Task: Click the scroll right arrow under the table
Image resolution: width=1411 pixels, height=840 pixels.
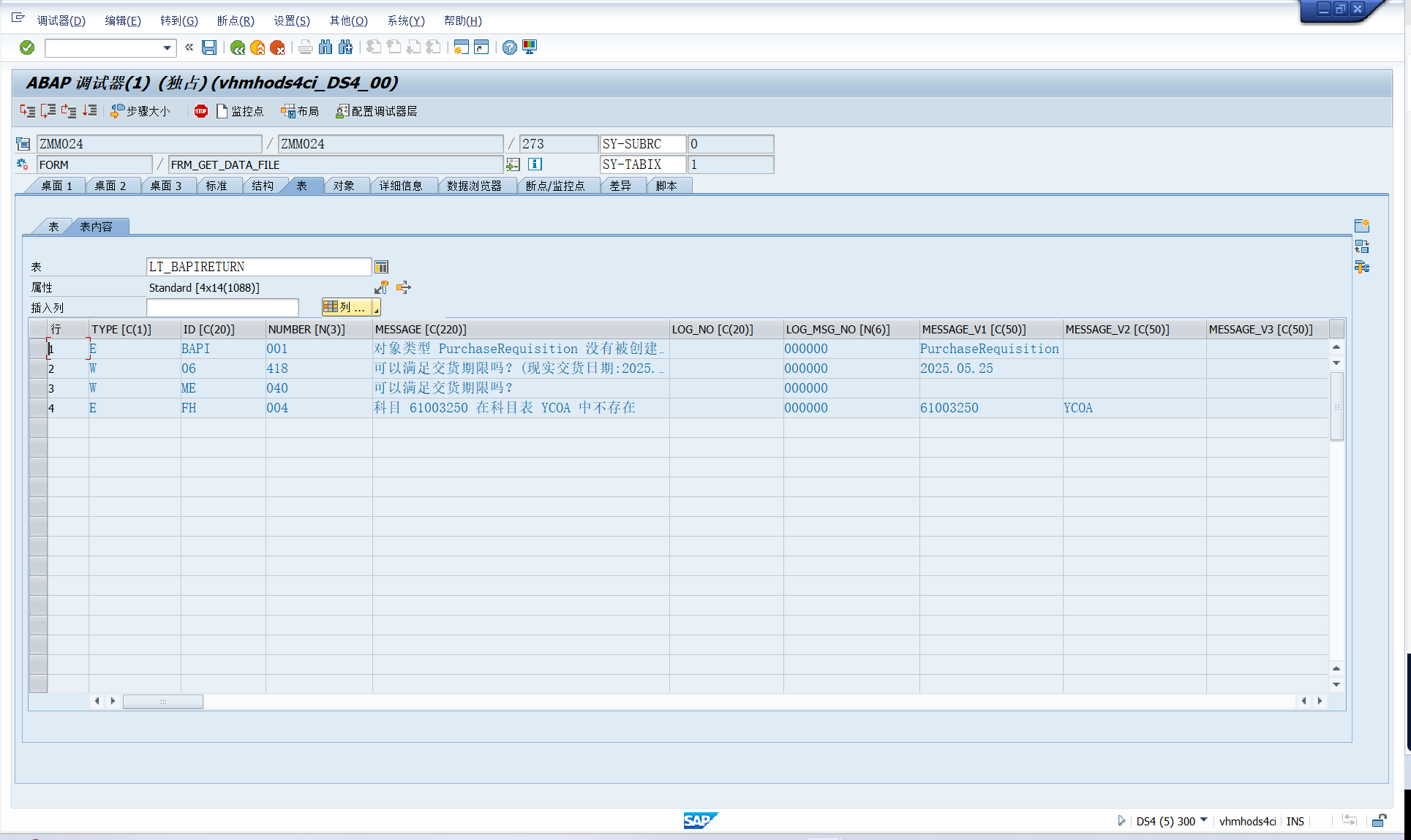Action: click(x=1320, y=701)
